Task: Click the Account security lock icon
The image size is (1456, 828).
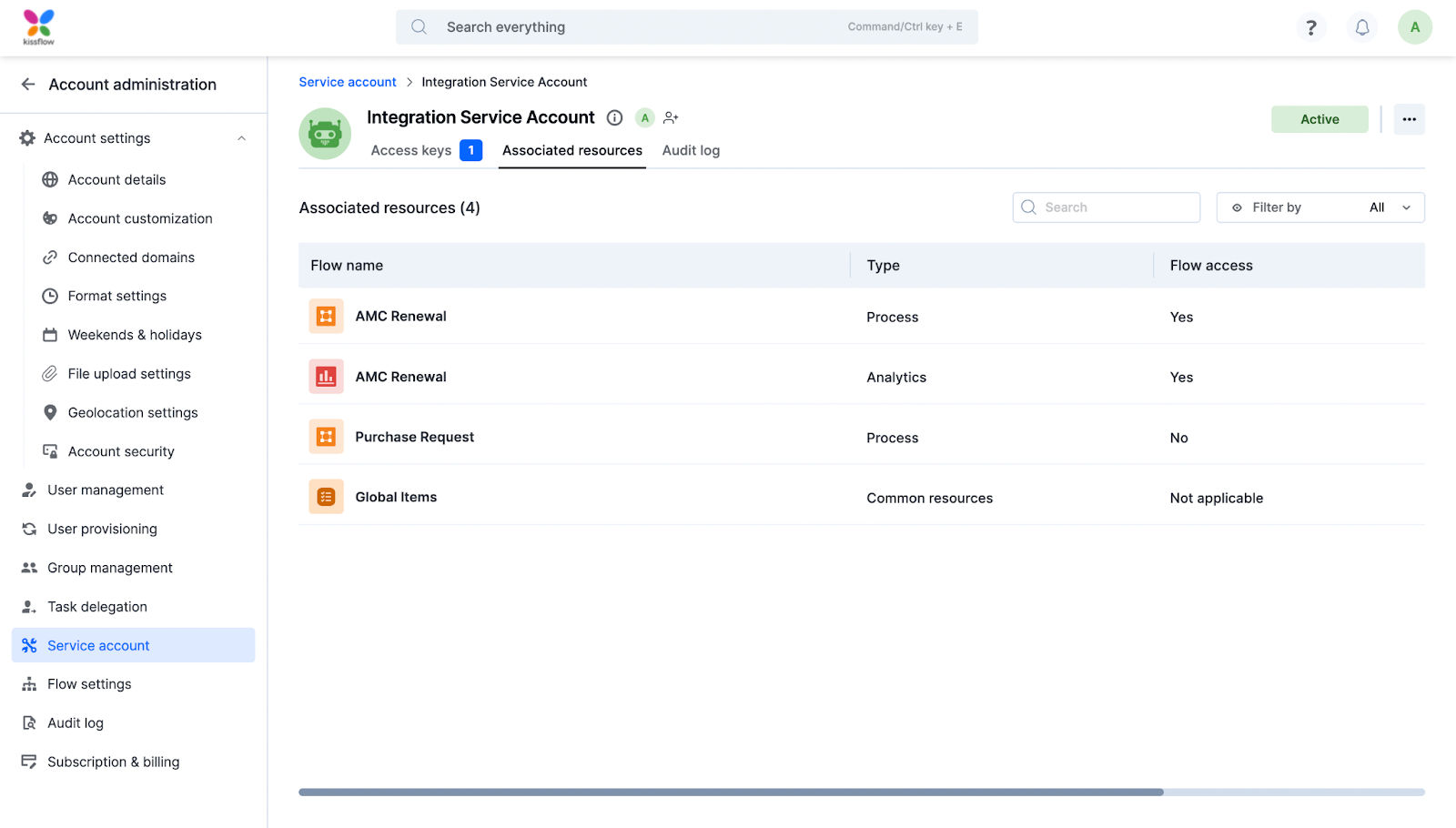Action: pos(50,451)
